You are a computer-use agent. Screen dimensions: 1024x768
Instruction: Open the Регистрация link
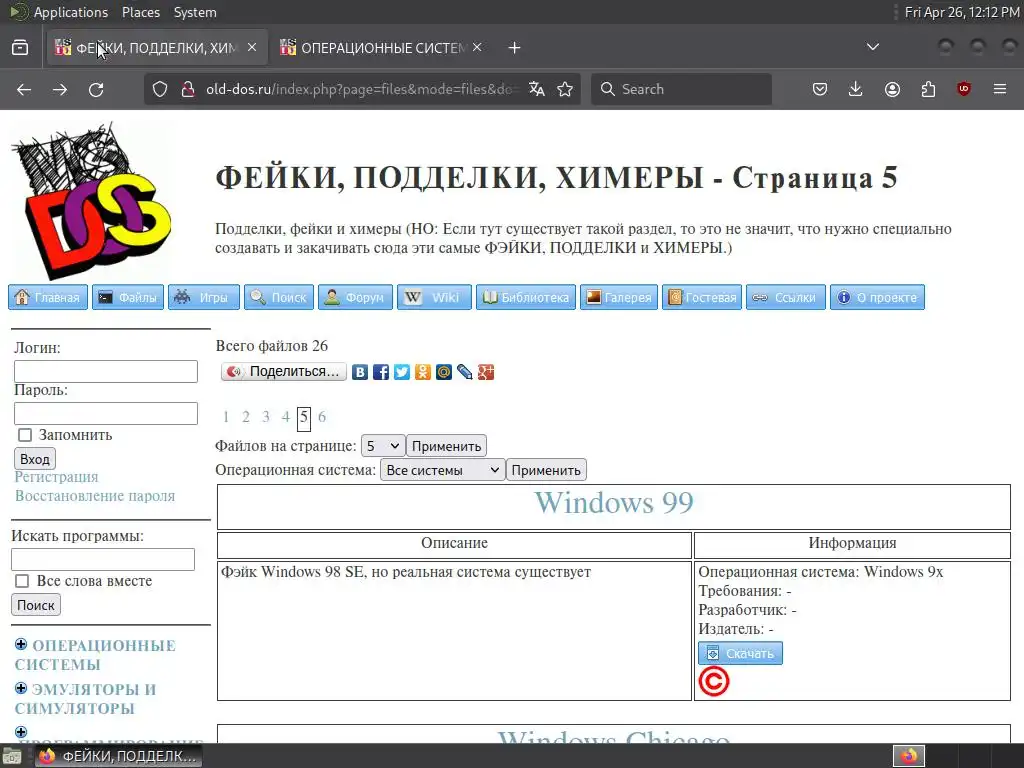tap(56, 477)
